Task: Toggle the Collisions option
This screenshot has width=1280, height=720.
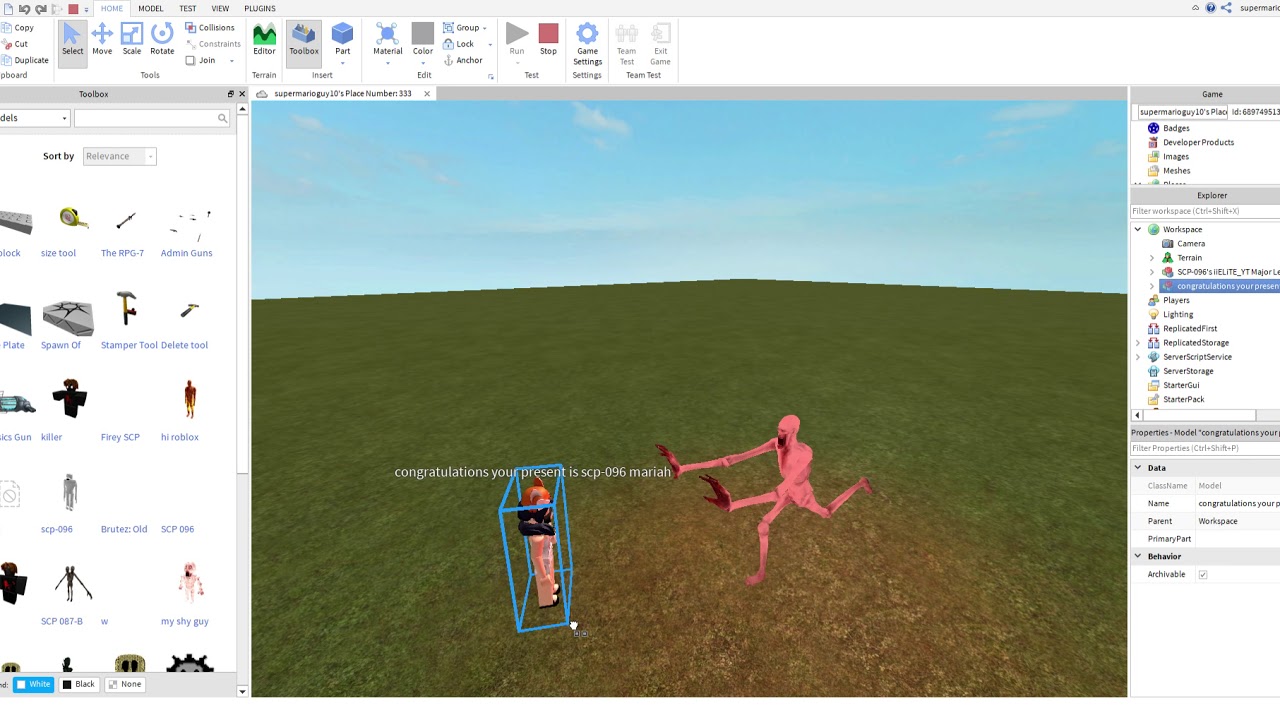Action: tap(211, 28)
